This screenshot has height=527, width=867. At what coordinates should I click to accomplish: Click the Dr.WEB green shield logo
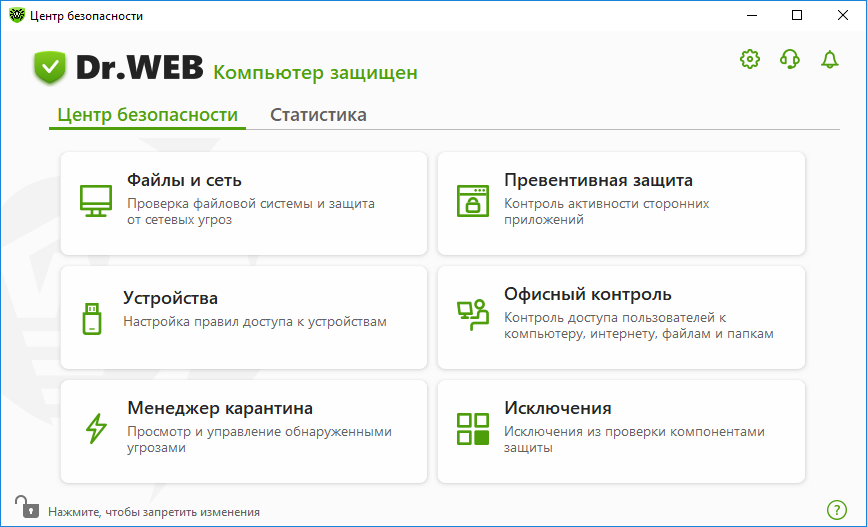(50, 67)
